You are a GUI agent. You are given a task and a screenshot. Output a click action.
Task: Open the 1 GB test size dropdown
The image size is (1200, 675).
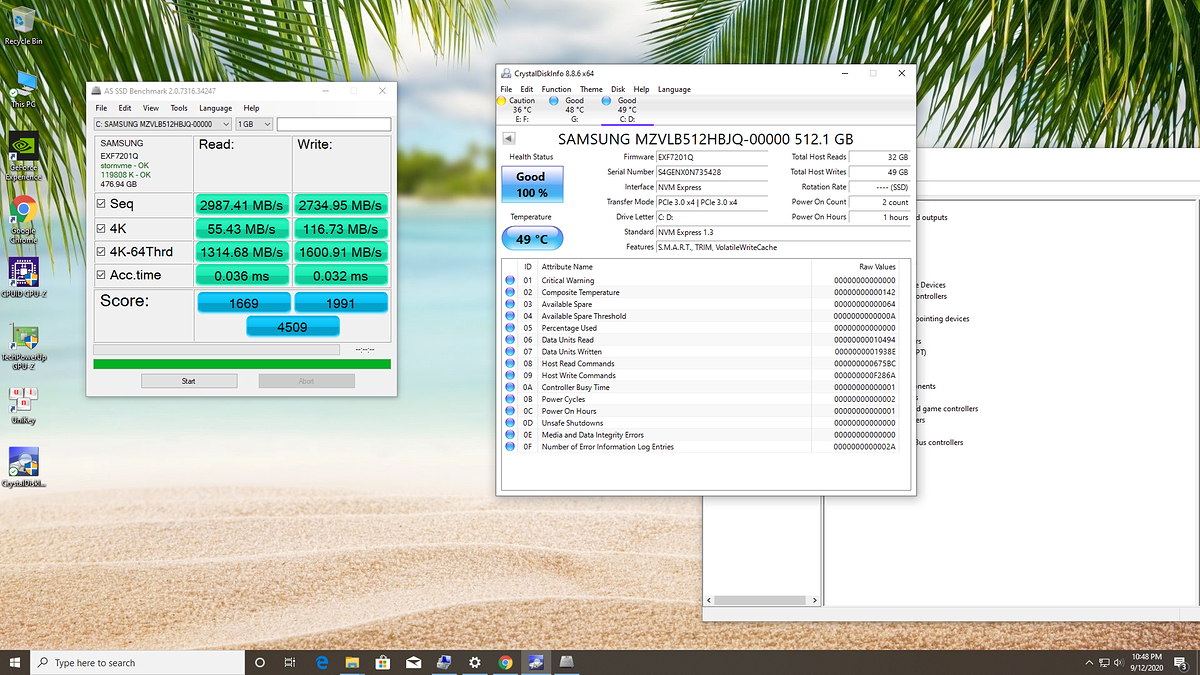click(x=253, y=124)
